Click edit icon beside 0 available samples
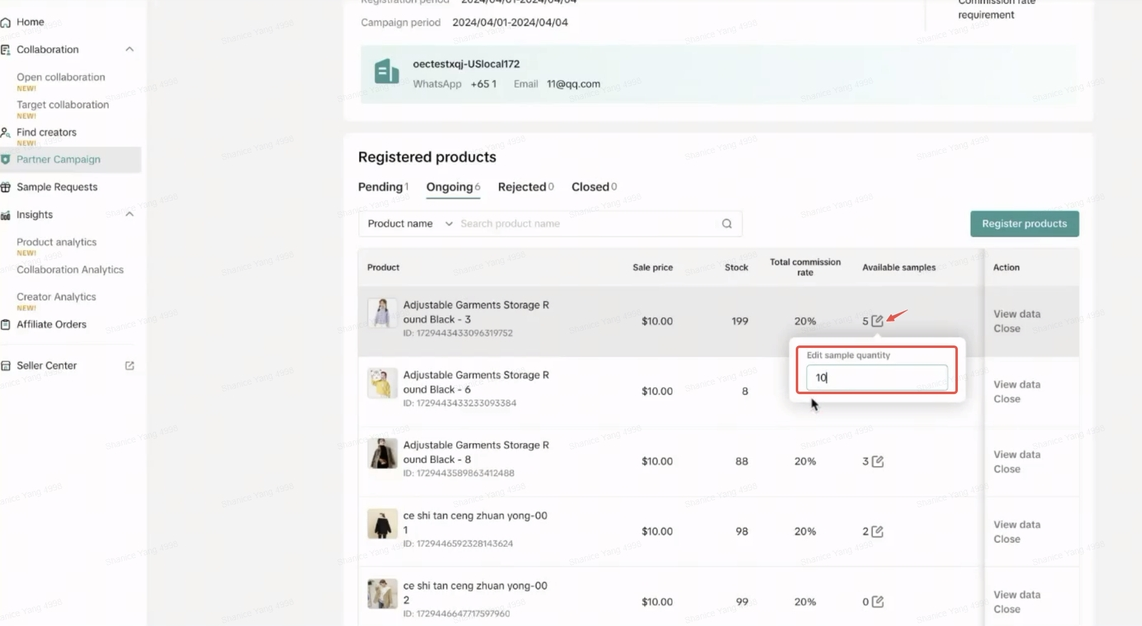Viewport: 1142px width, 626px height. [x=877, y=602]
